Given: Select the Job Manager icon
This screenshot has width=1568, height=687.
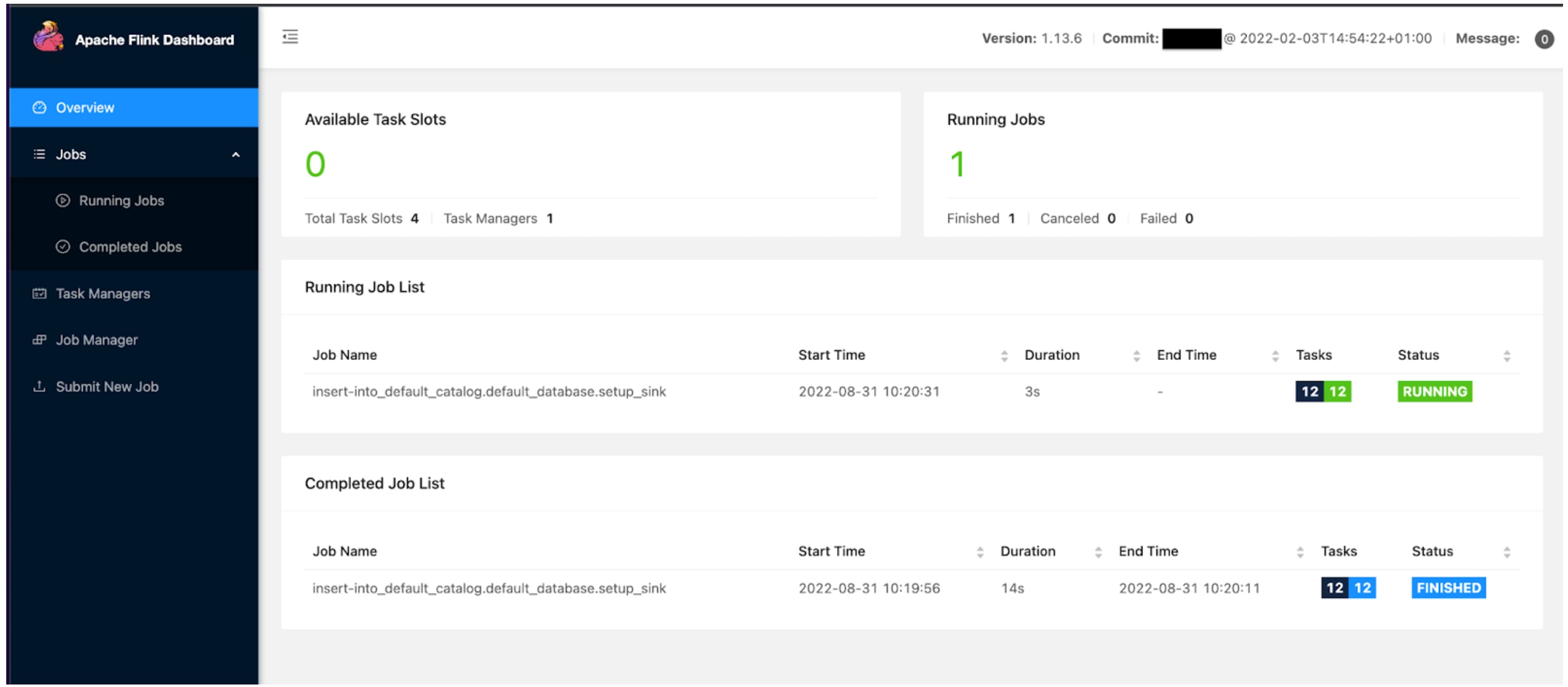Looking at the screenshot, I should 39,340.
